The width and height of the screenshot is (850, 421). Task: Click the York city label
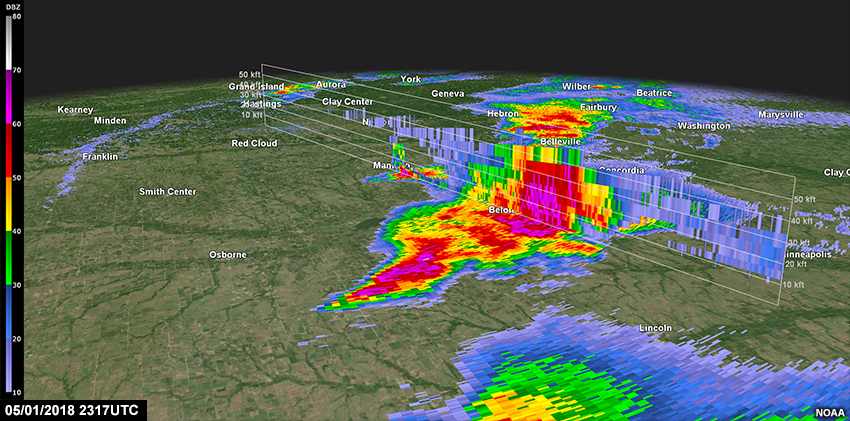tap(410, 79)
